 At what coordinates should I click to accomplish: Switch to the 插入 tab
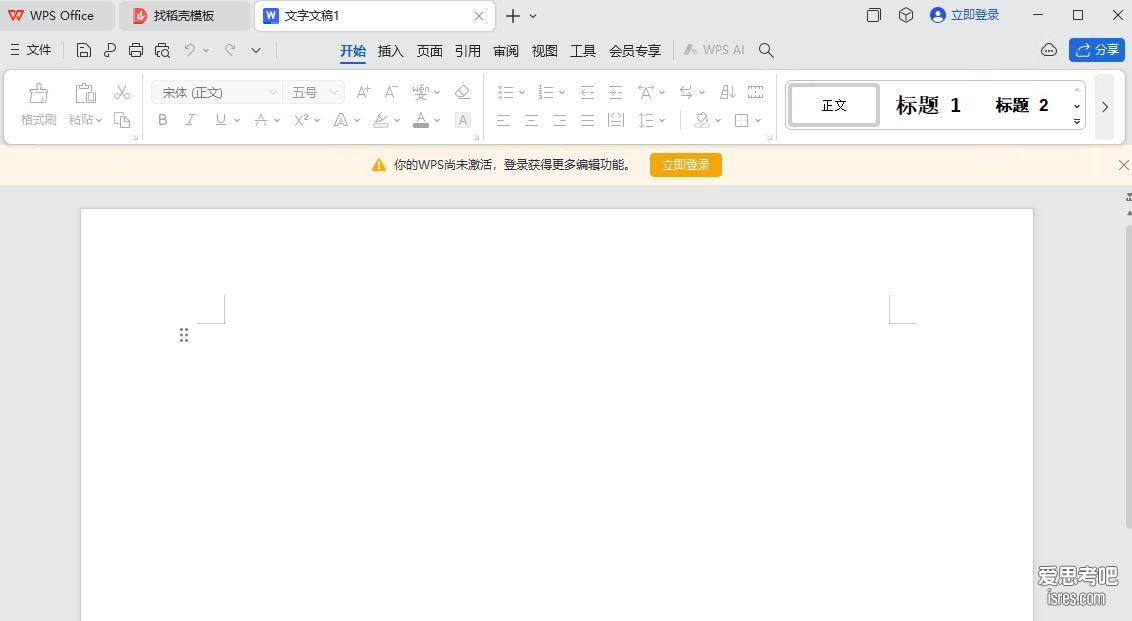point(391,51)
